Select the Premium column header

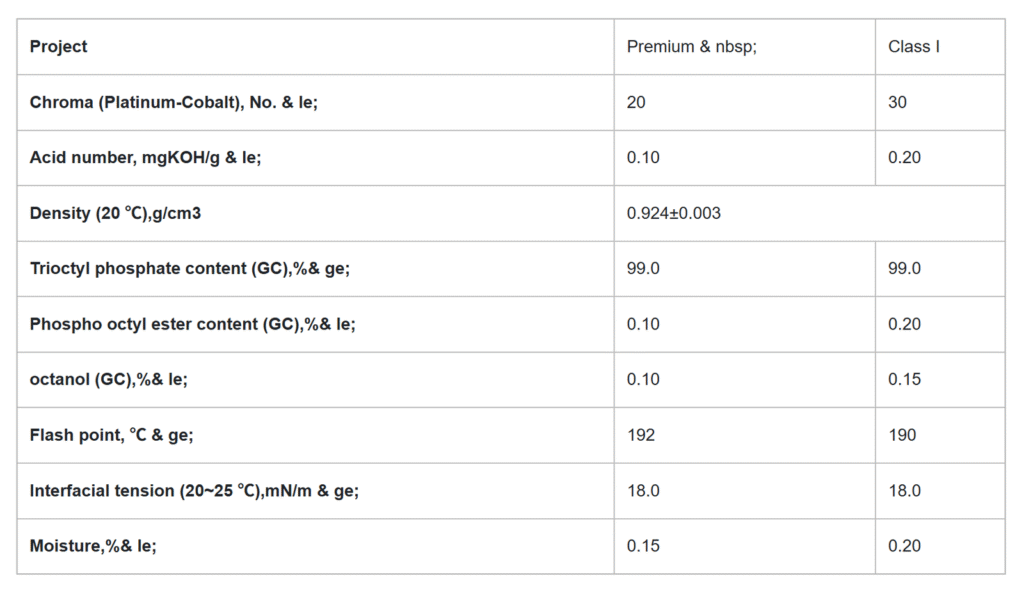pos(691,47)
